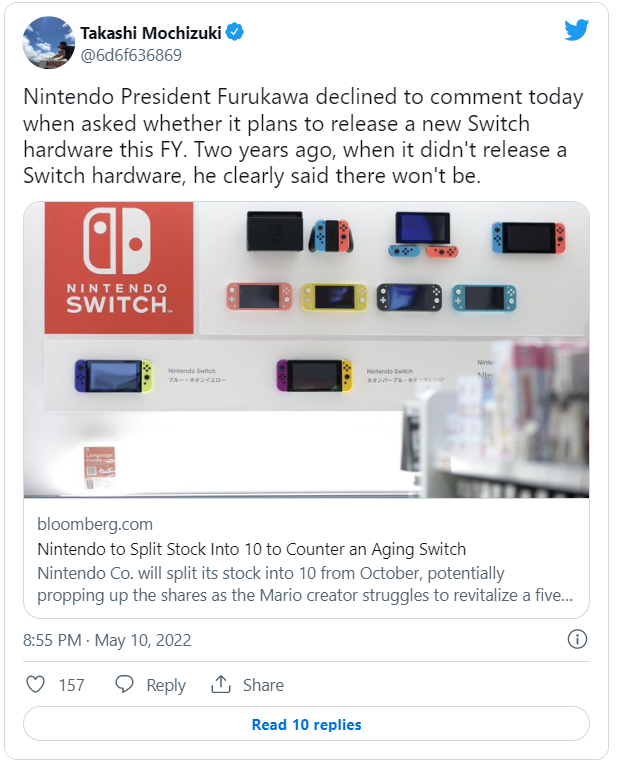The height and width of the screenshot is (766, 623).
Task: Click the blue verified badge
Action: coord(234,33)
